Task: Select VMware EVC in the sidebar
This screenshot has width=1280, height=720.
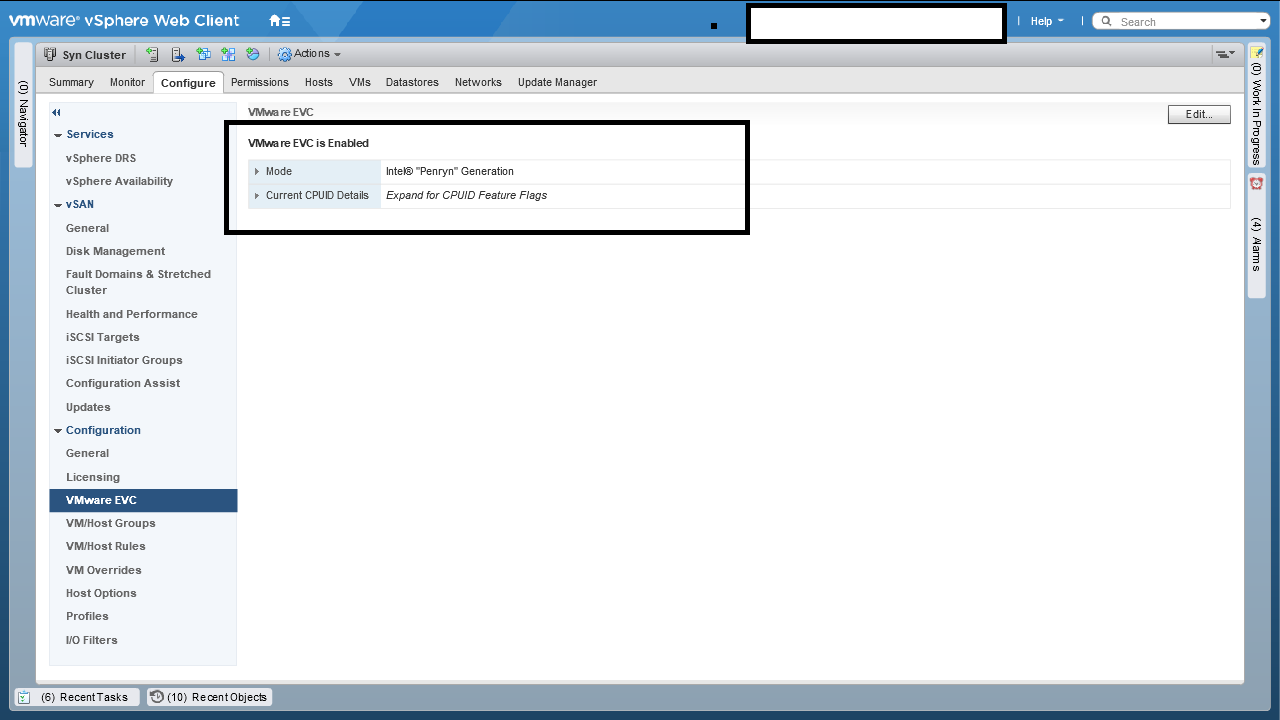Action: (143, 500)
